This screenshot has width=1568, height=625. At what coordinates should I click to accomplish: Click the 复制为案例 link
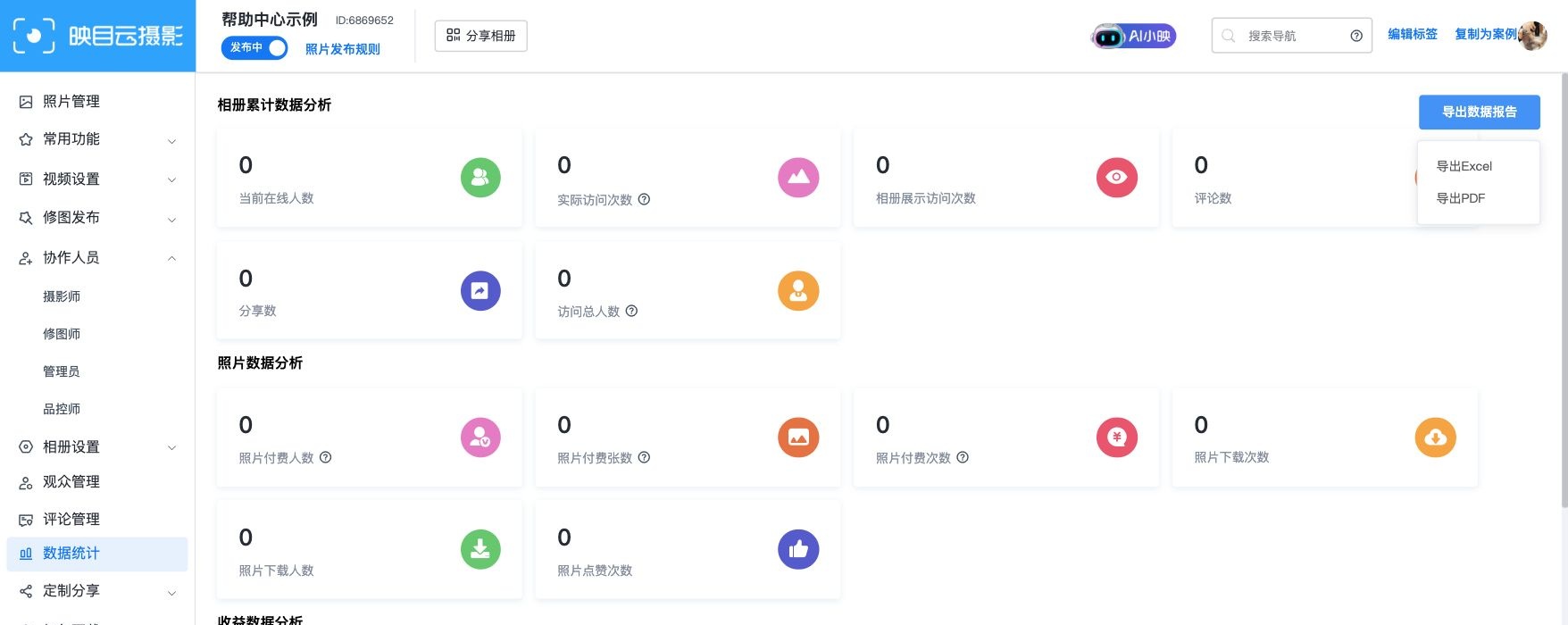click(1486, 34)
